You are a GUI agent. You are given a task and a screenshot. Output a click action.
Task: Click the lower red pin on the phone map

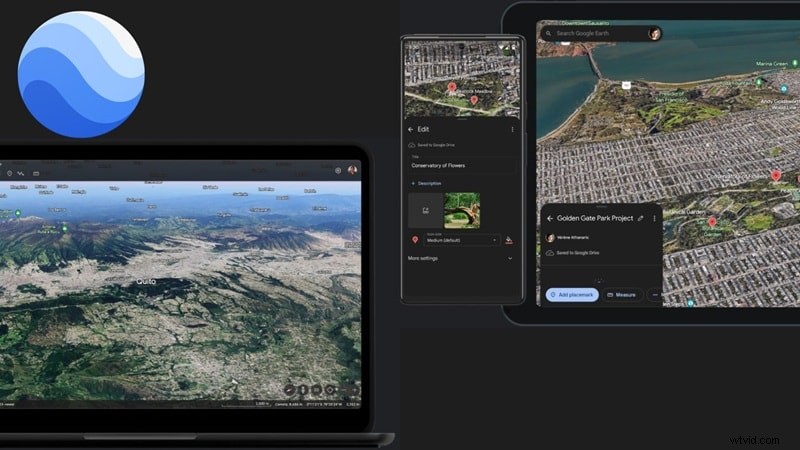474,99
